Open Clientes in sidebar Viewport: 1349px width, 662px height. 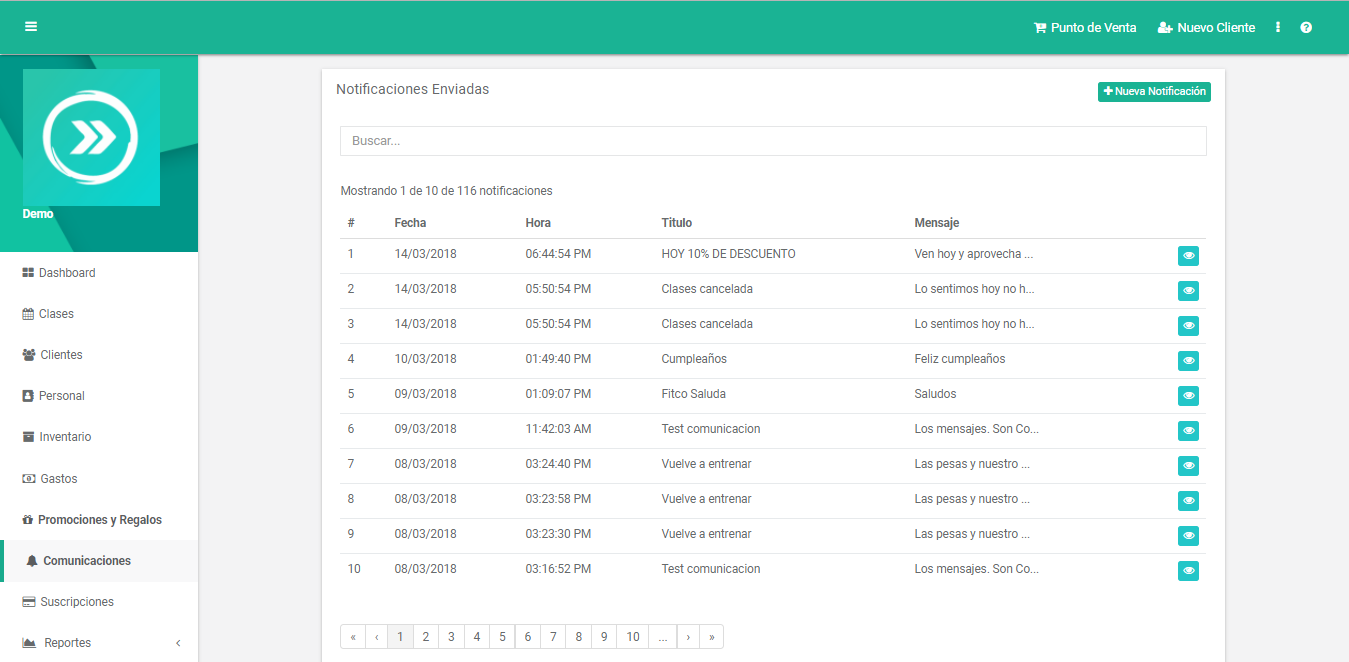click(x=52, y=355)
